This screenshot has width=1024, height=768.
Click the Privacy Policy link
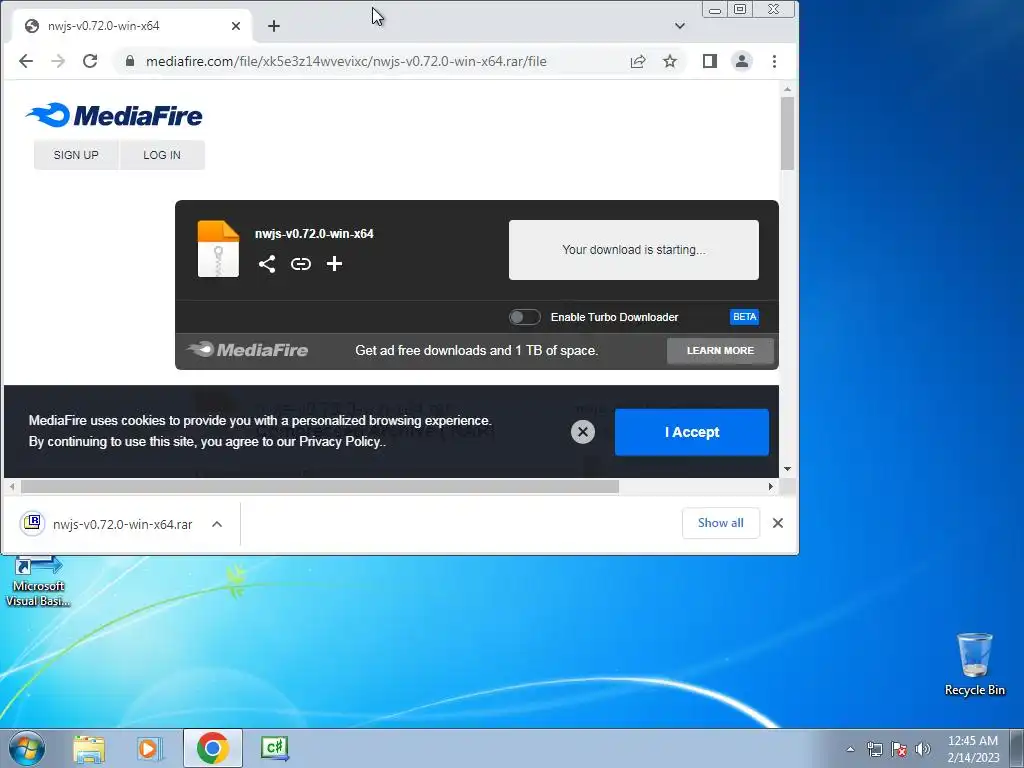[x=340, y=441]
